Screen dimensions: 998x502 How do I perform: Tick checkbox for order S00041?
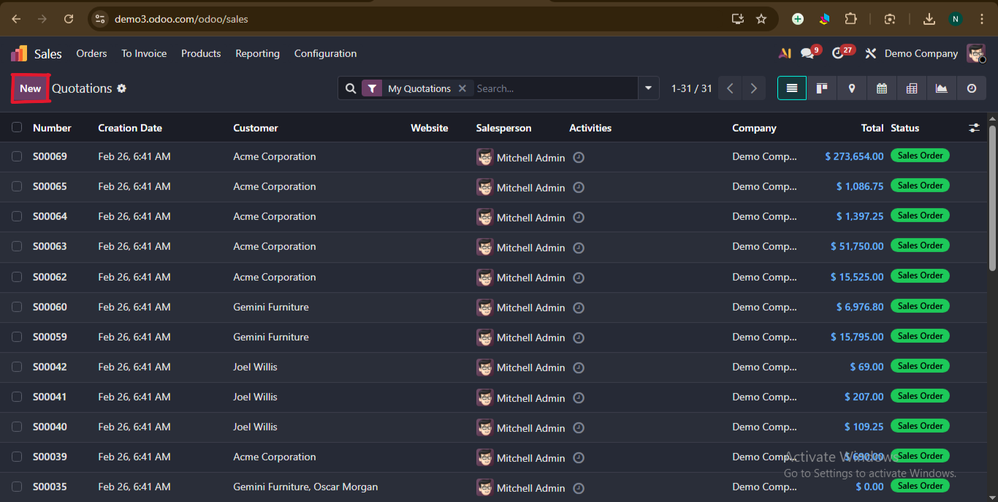pos(17,396)
